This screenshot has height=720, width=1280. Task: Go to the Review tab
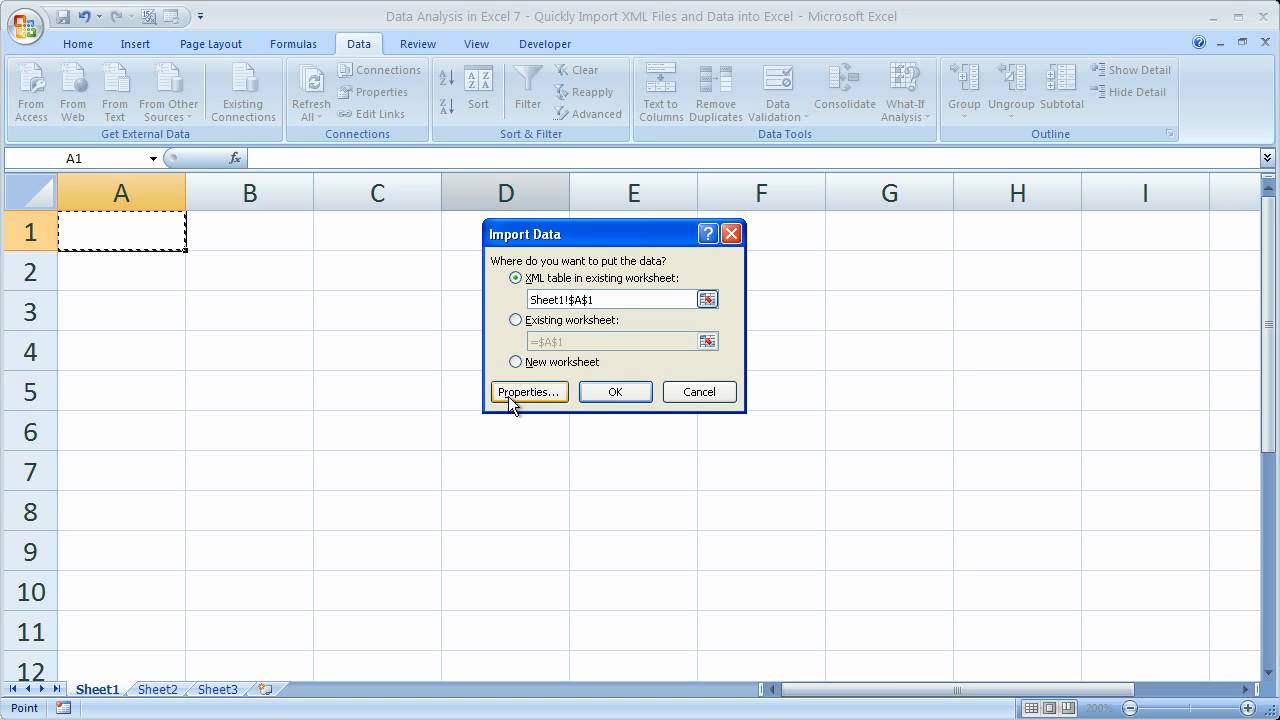click(x=418, y=44)
